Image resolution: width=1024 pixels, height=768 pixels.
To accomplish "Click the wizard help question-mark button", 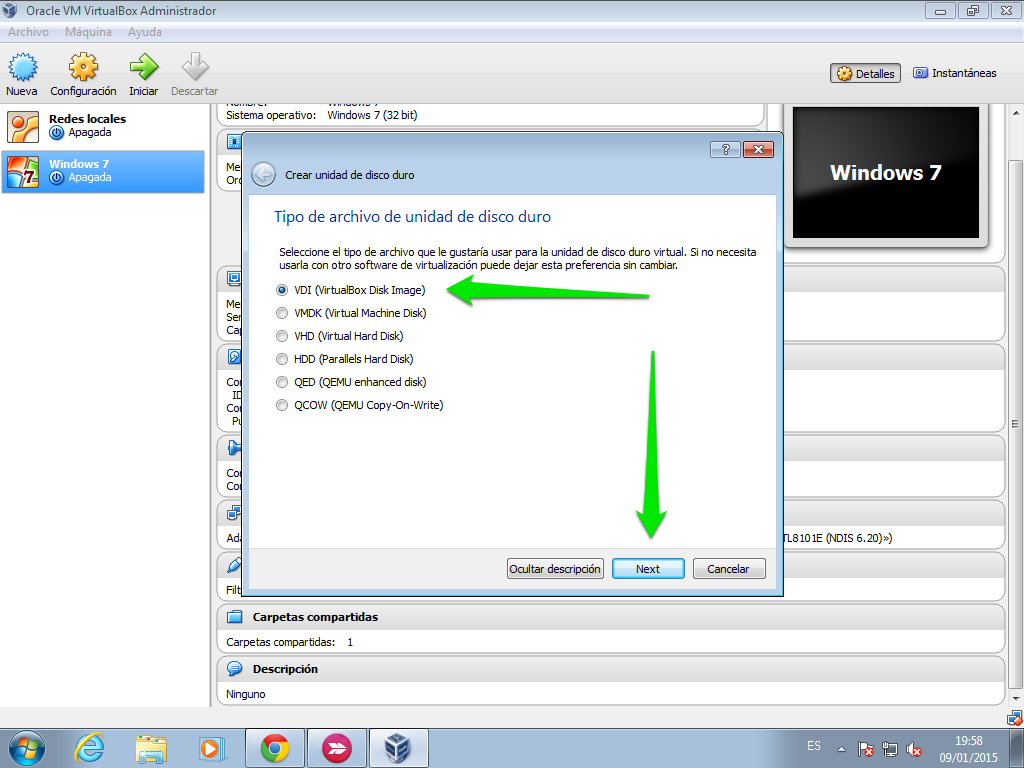I will pyautogui.click(x=725, y=150).
